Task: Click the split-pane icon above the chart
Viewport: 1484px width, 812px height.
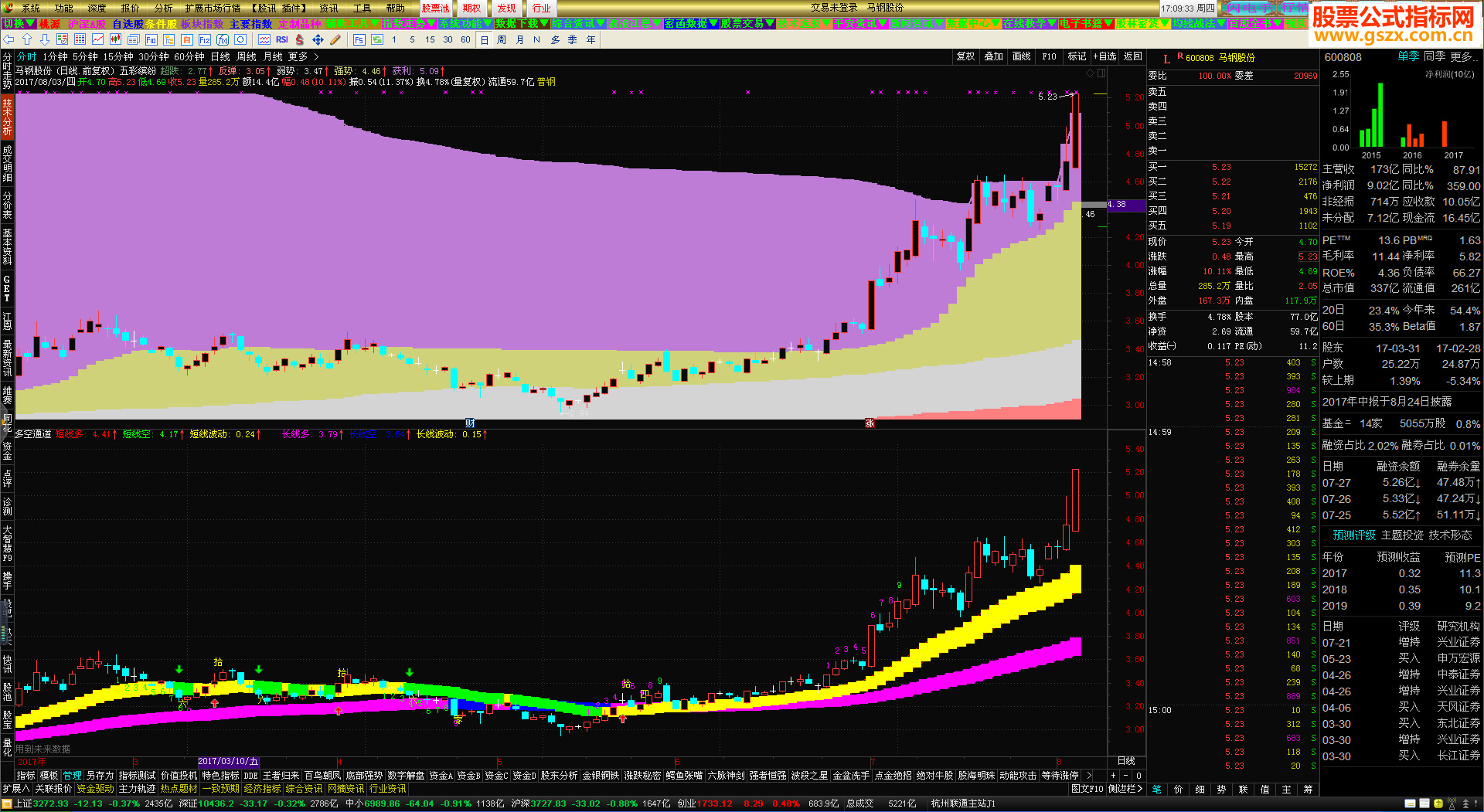Action: click(x=1101, y=73)
